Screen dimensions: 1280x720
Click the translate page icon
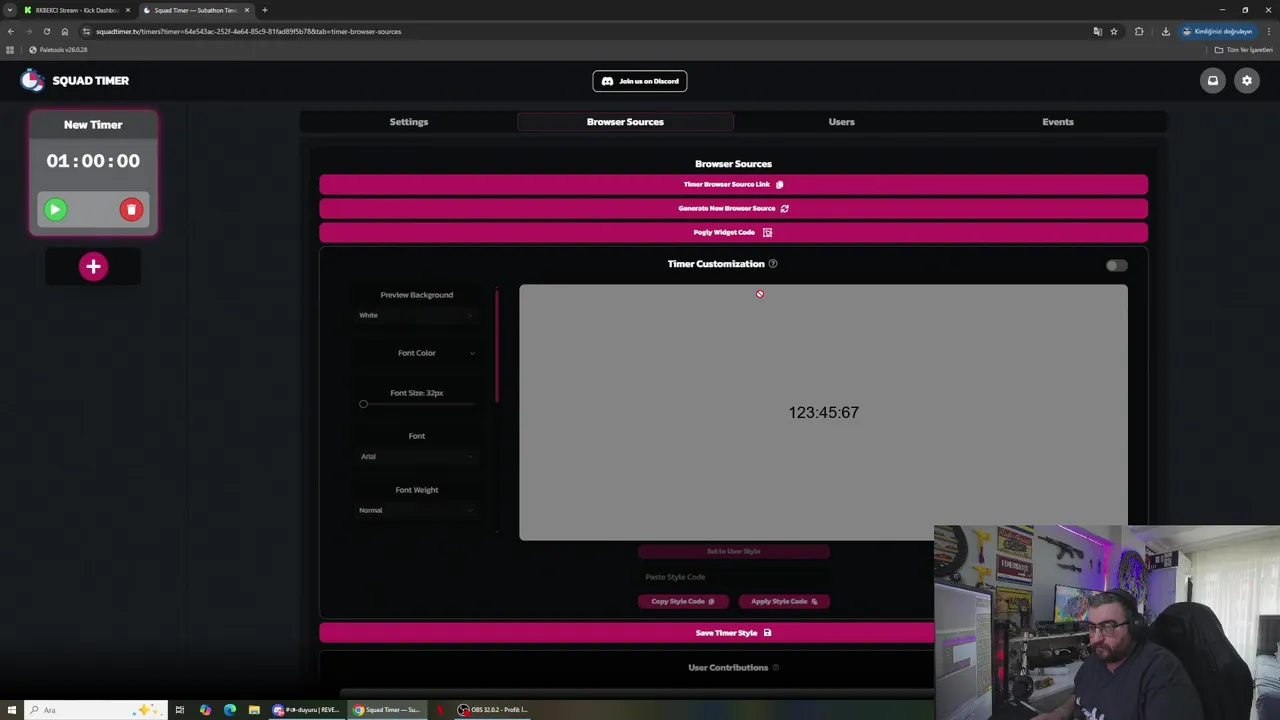(x=1098, y=31)
